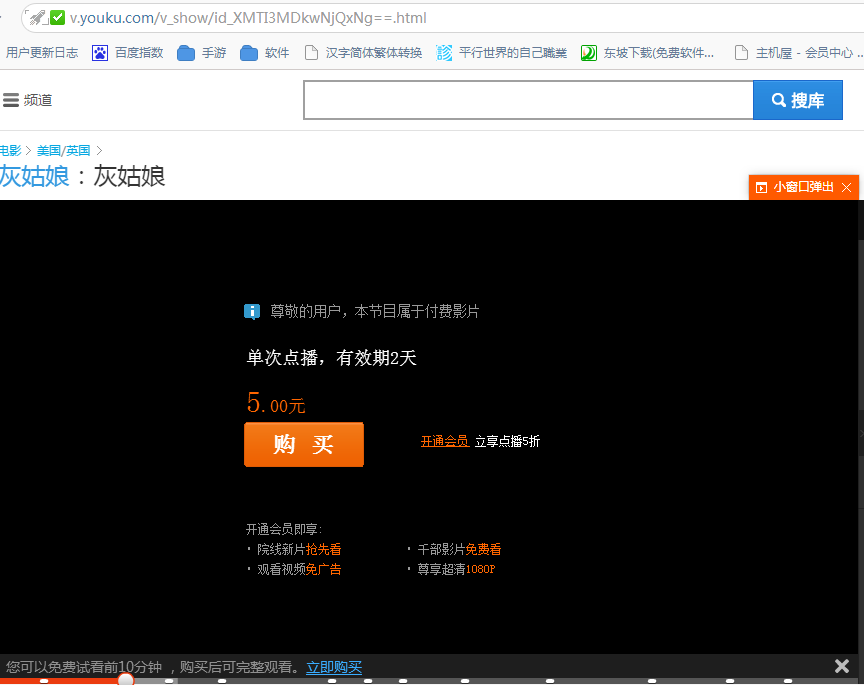
Task: Click the 立即购买 link in the trial bar
Action: click(334, 667)
